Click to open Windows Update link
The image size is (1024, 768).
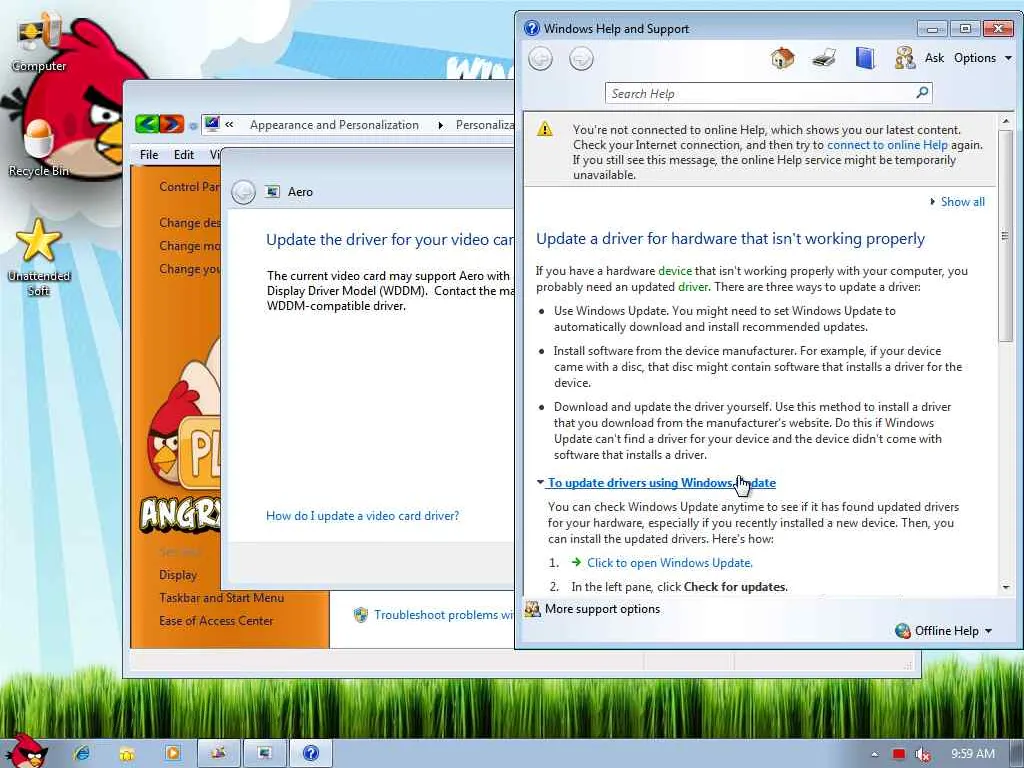[x=669, y=563]
